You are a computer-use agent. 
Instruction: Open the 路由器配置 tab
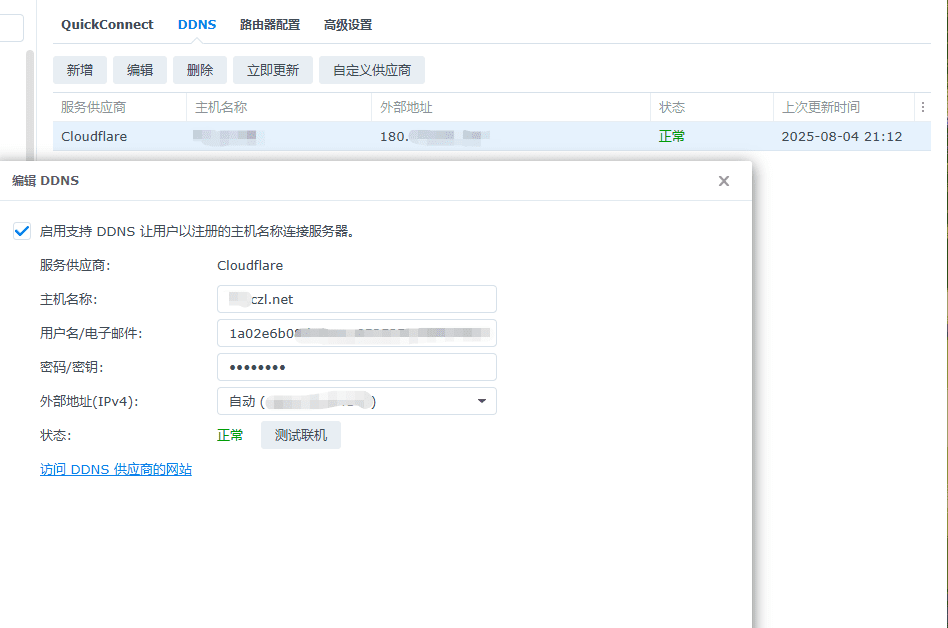point(269,25)
